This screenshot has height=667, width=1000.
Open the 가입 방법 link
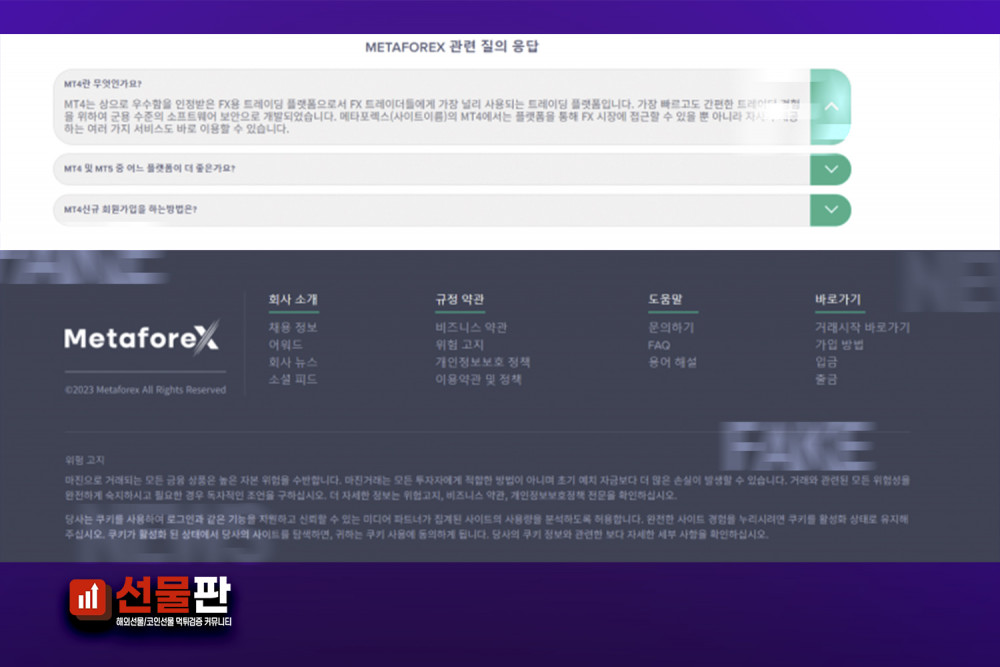pos(839,345)
